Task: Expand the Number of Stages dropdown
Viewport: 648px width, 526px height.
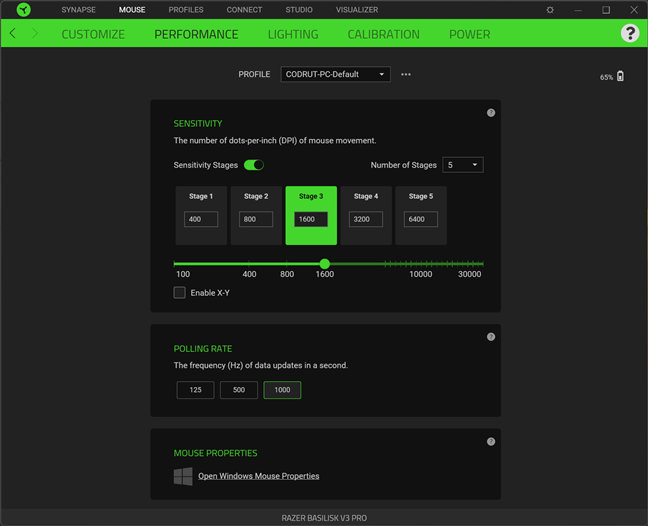Action: coord(462,165)
